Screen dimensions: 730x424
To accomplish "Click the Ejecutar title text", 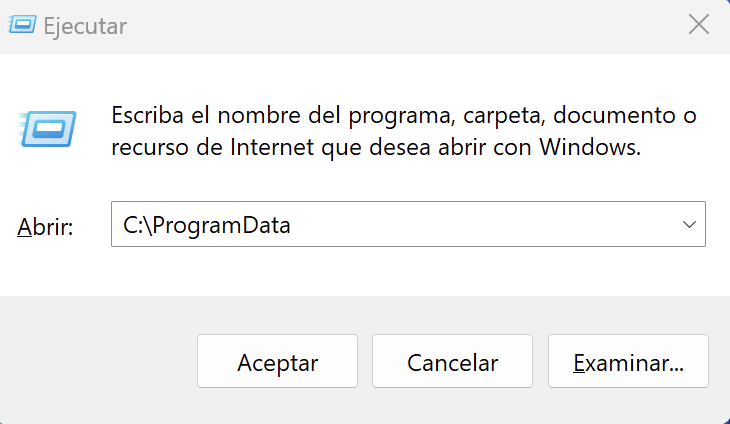I will 85,26.
